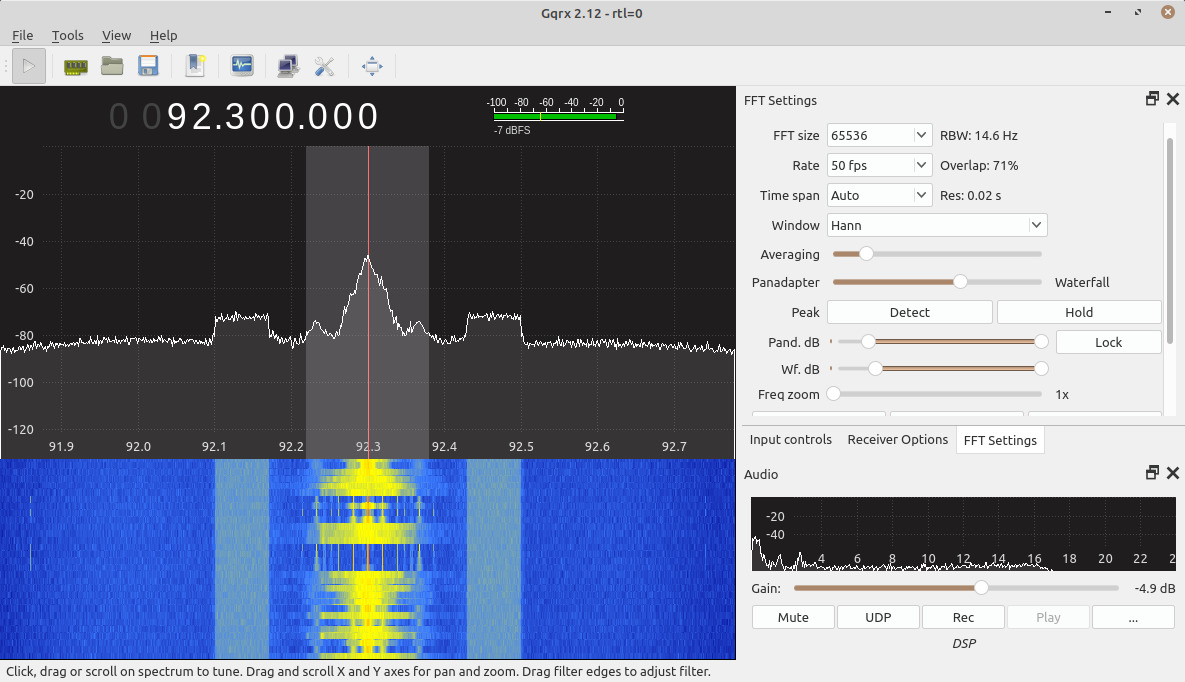Open the Tools menu
The image size is (1185, 682).
pyautogui.click(x=67, y=35)
